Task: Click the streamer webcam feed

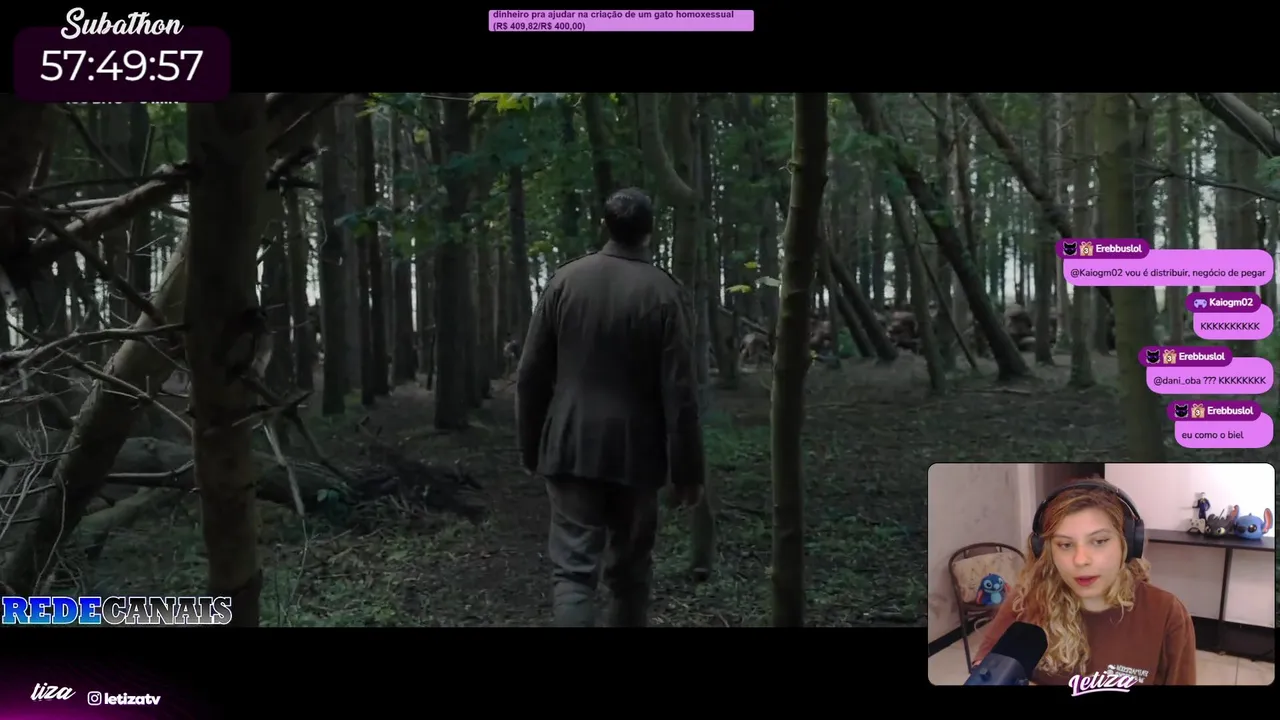Action: coord(1101,574)
